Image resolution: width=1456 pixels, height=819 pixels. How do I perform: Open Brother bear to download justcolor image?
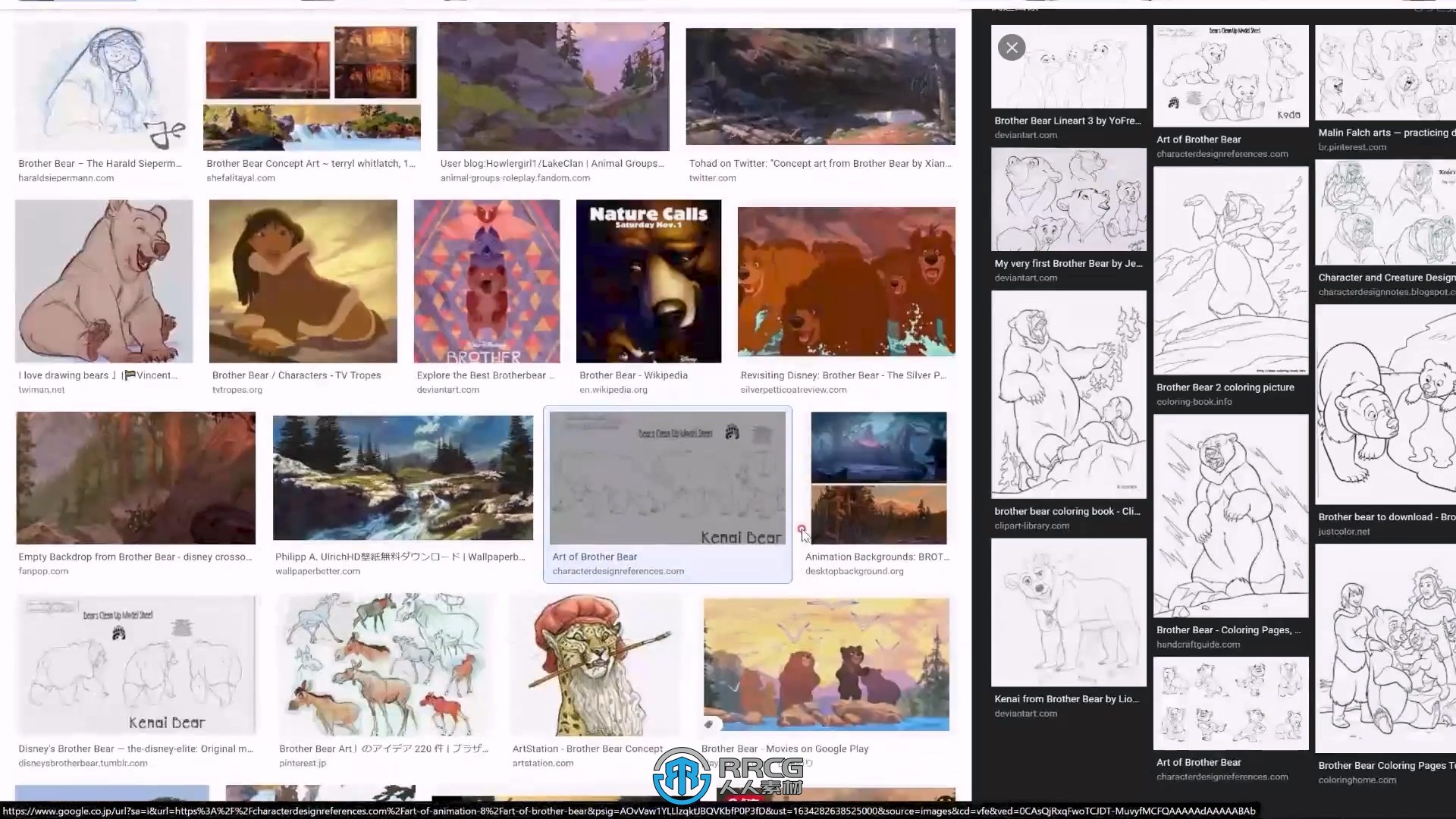tap(1385, 404)
